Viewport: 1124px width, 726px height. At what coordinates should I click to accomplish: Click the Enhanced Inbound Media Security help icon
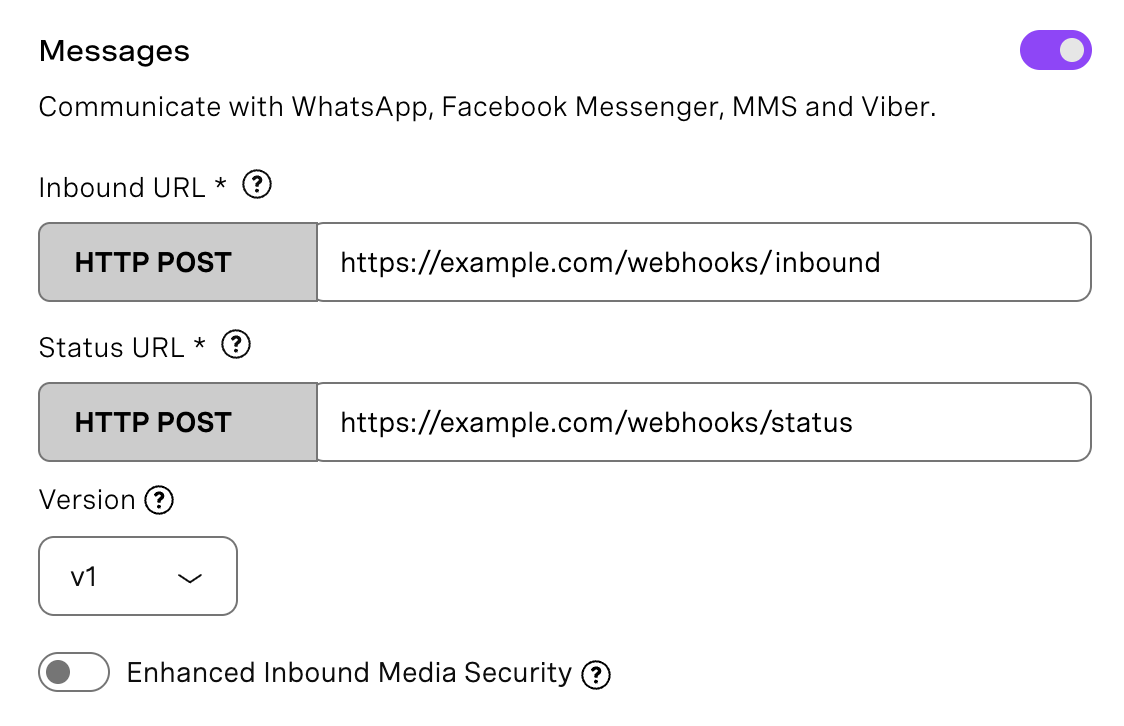point(596,673)
